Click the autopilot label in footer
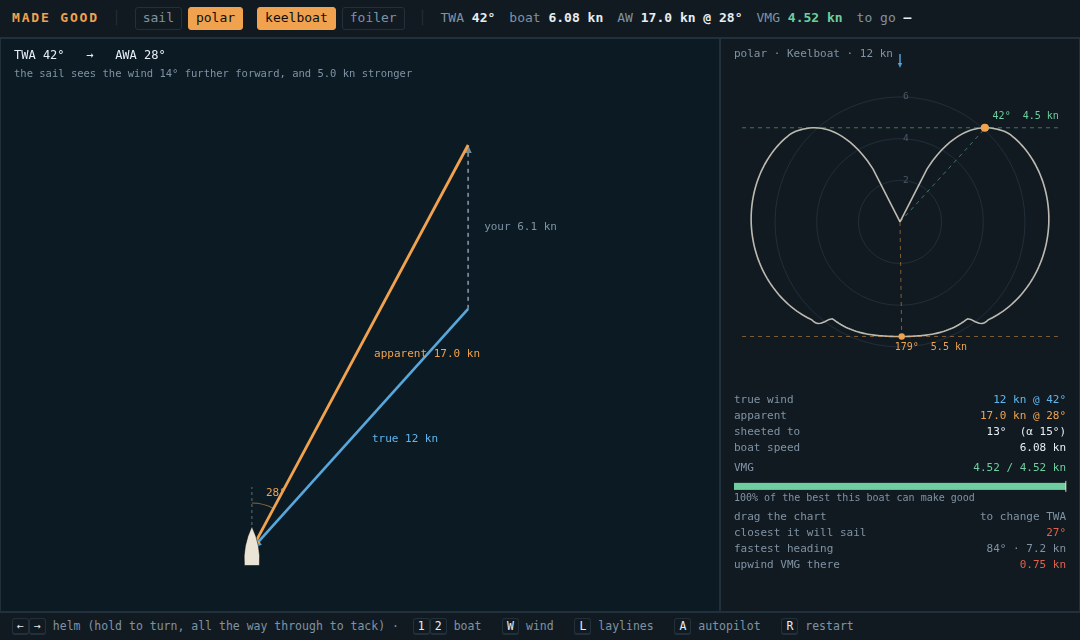The image size is (1080, 640). click(729, 626)
